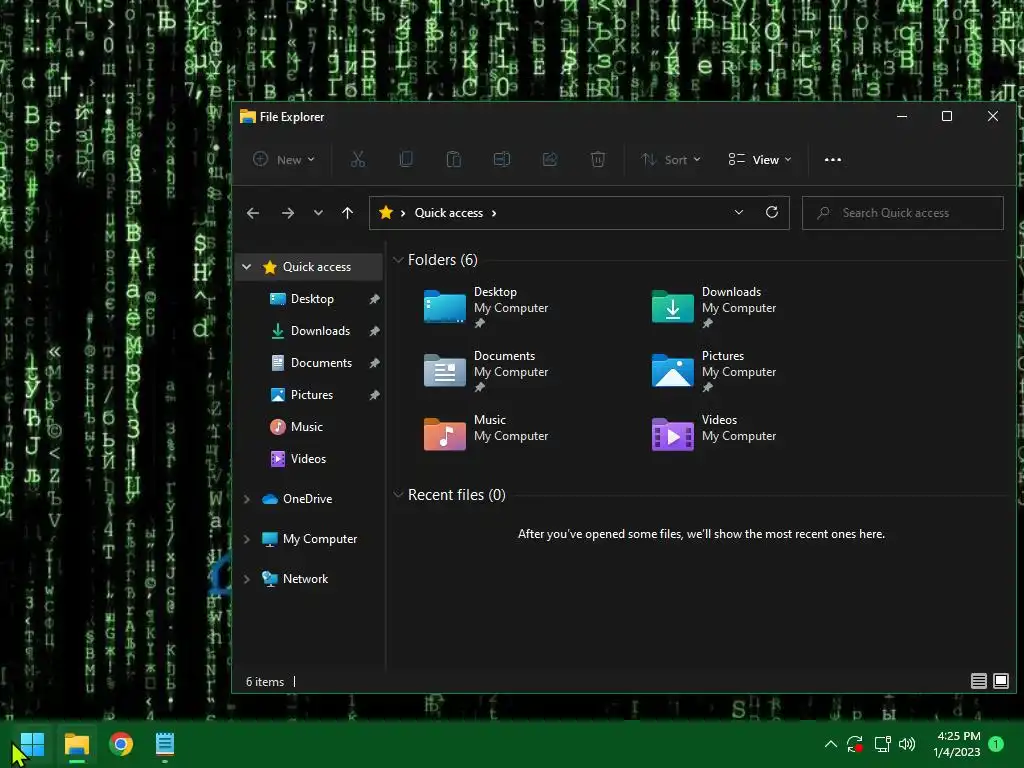The width and height of the screenshot is (1024, 768).
Task: Collapse the Folders (6) group
Action: 398,260
